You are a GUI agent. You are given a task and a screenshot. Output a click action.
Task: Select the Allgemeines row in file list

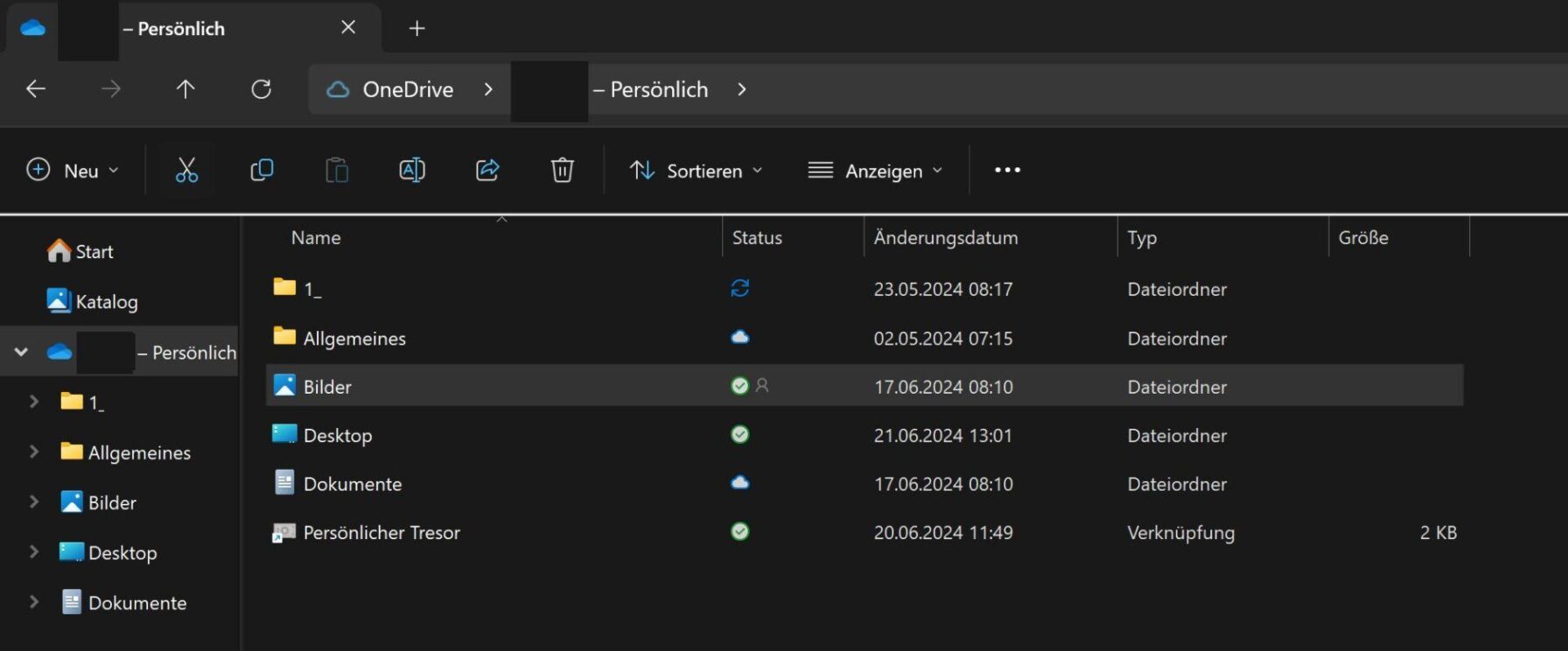tap(864, 338)
